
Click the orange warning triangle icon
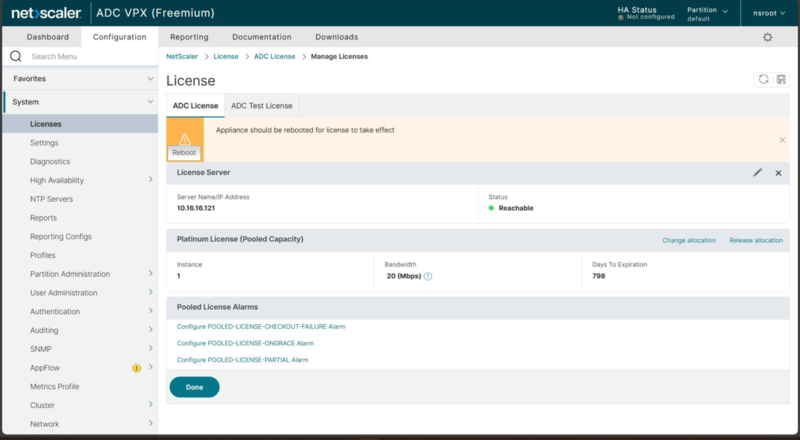click(185, 138)
